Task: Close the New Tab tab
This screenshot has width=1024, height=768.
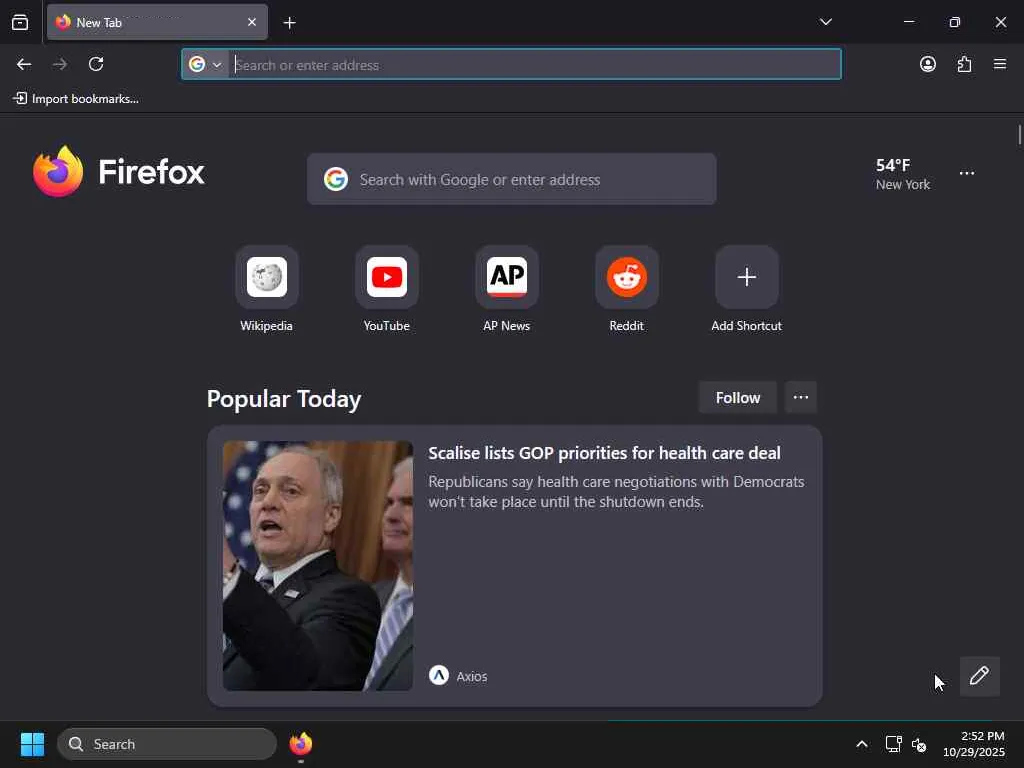Action: tap(252, 22)
